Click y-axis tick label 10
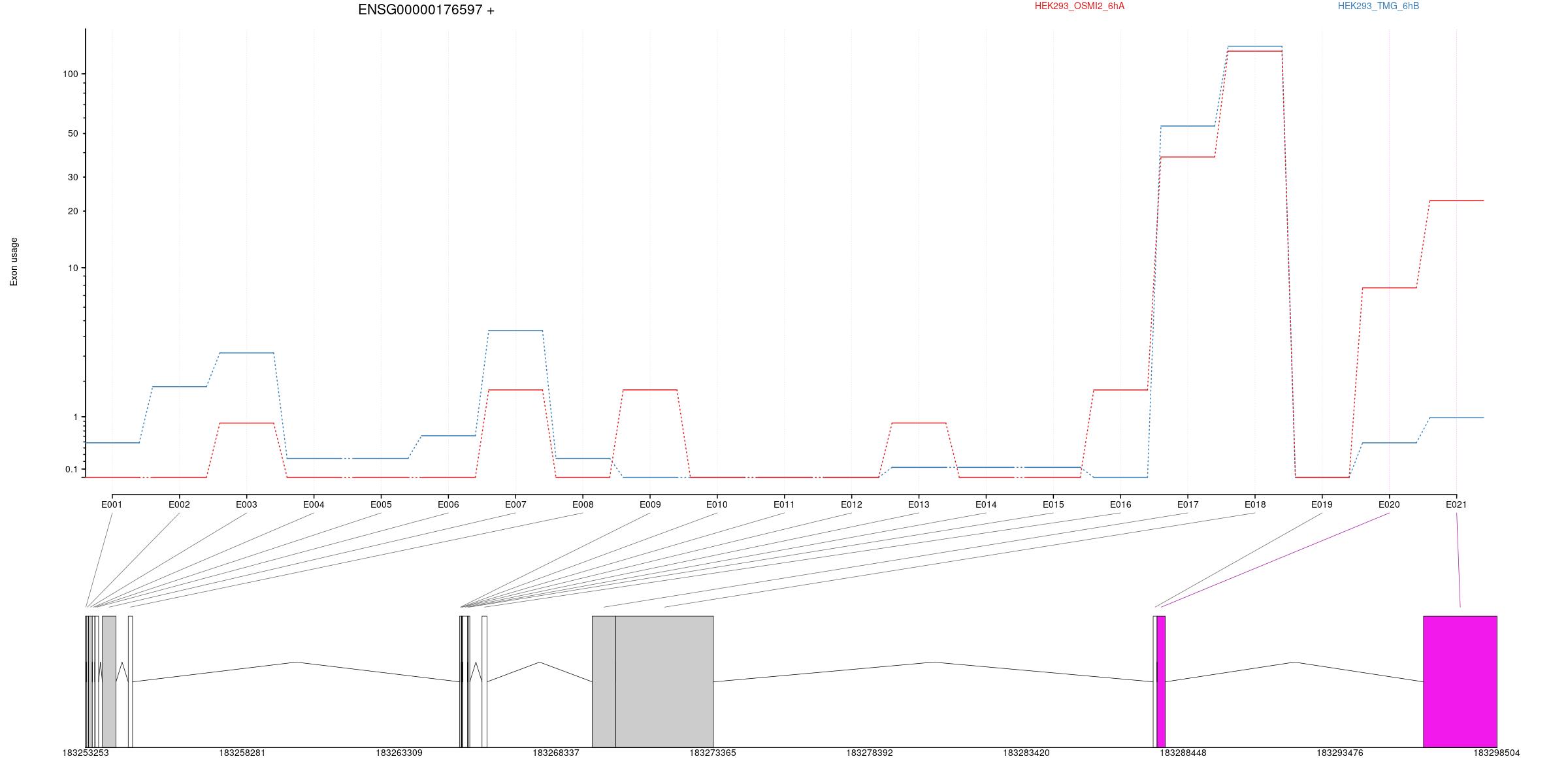Viewport: 1568px width, 784px height. pyautogui.click(x=73, y=268)
